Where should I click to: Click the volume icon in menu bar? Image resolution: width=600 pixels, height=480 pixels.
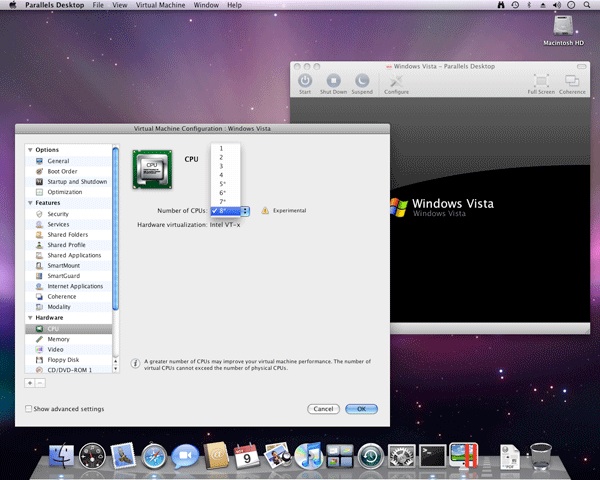pos(557,5)
